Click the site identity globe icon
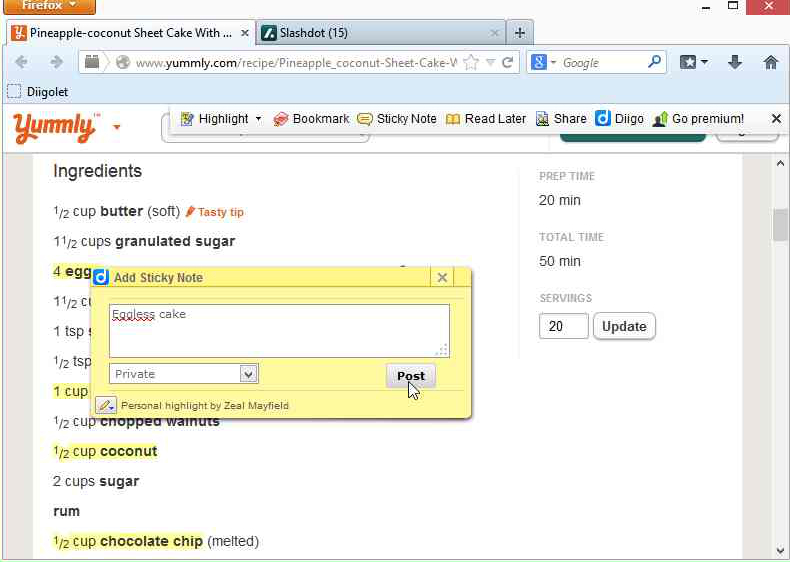The width and height of the screenshot is (790, 562). [123, 63]
